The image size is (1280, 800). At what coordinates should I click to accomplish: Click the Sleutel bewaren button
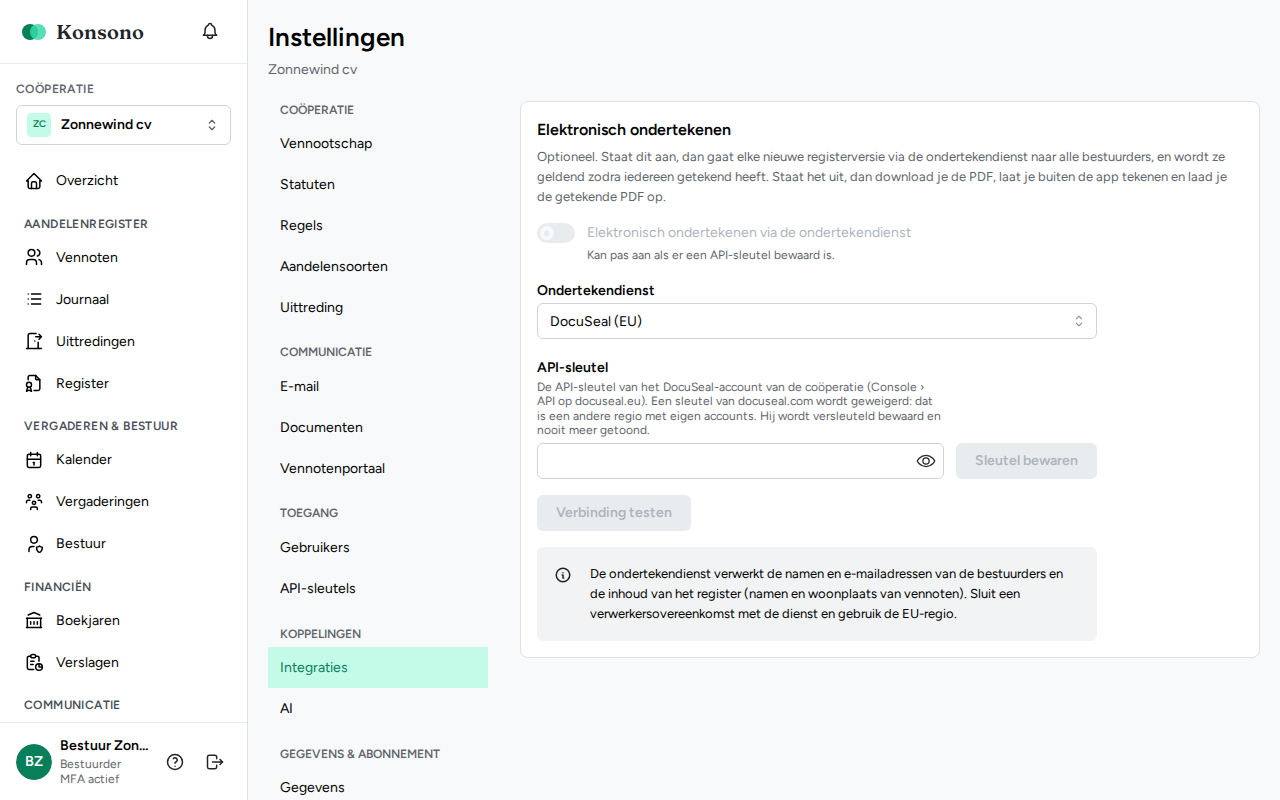[1026, 461]
